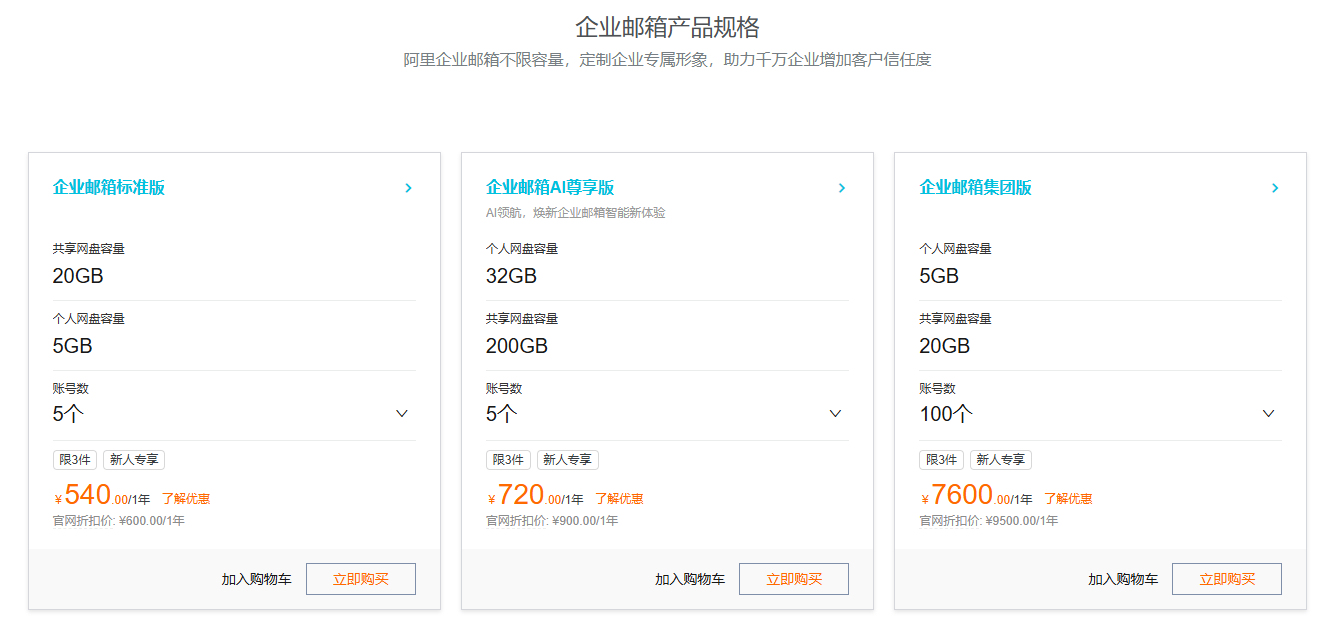
Task: Open 企业邮箱标准版 arrow chevron
Action: 408,188
